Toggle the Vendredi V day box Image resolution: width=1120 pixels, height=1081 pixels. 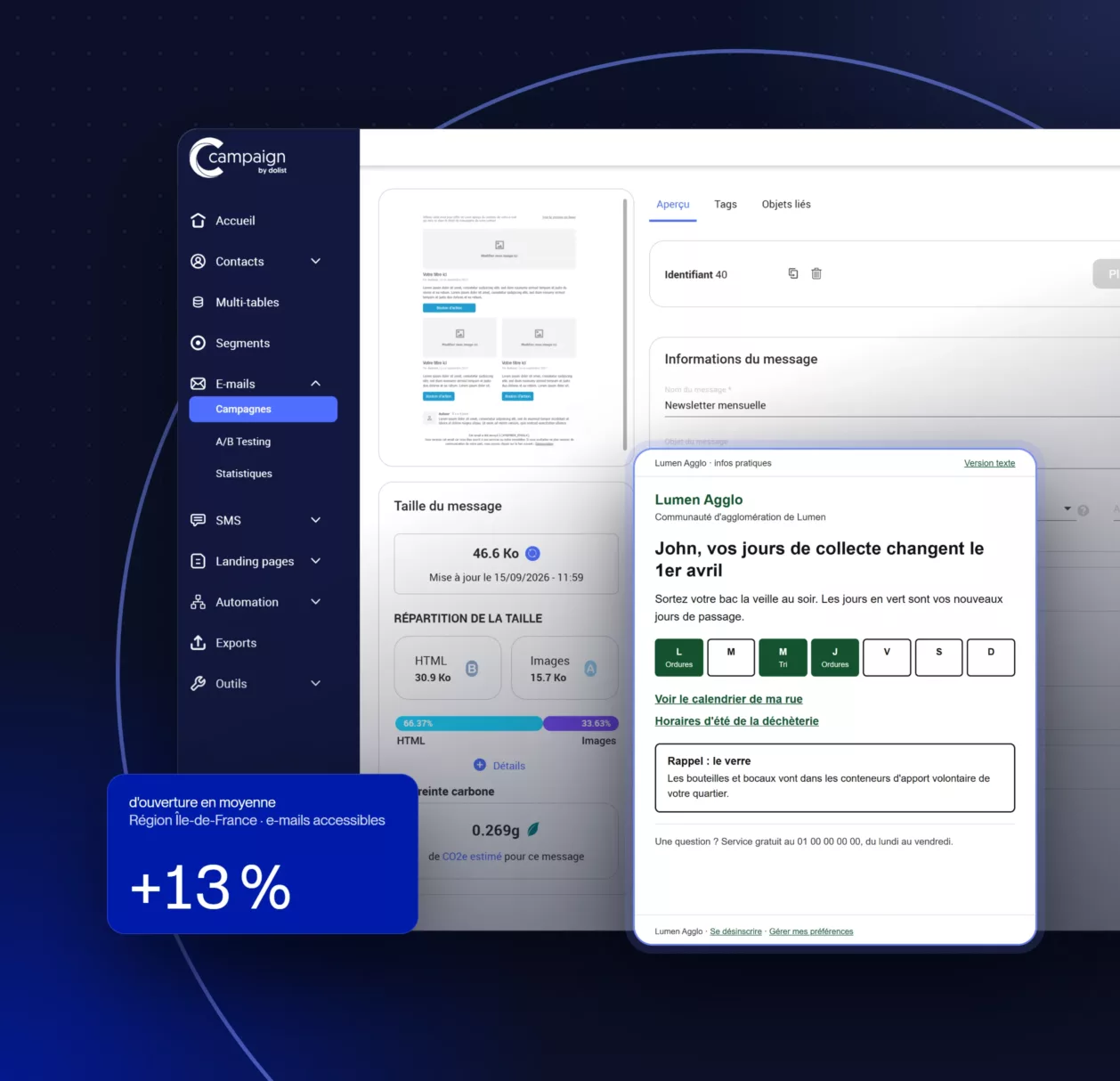887,657
